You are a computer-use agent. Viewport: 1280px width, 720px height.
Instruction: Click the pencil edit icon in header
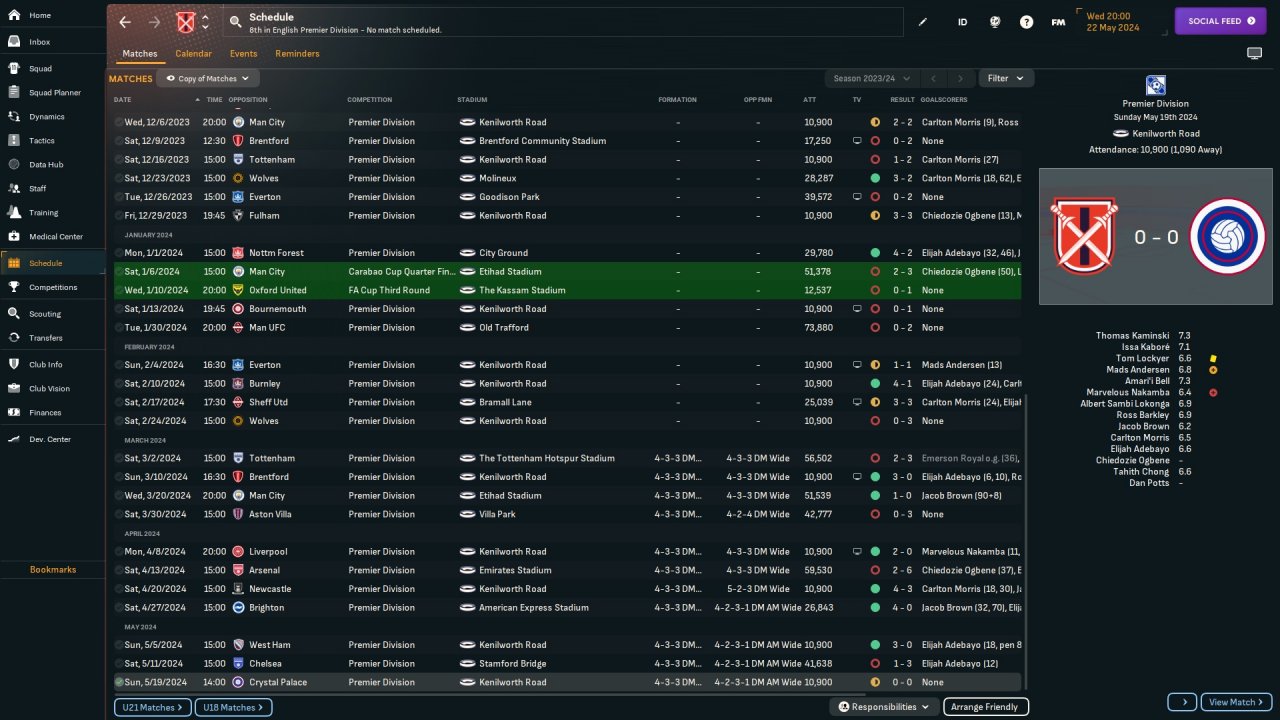[x=923, y=22]
